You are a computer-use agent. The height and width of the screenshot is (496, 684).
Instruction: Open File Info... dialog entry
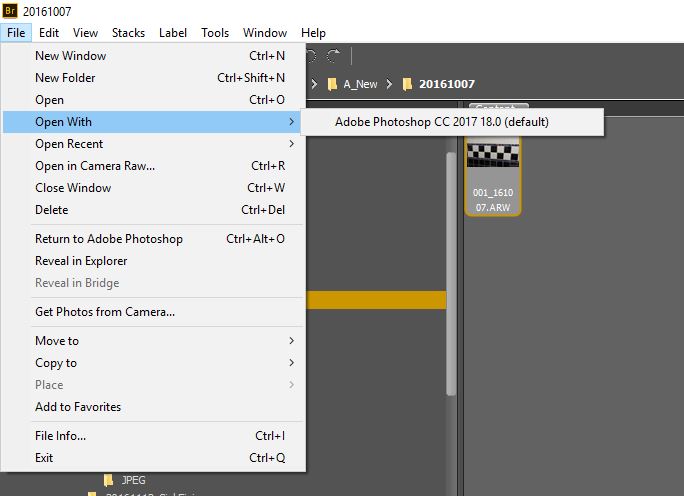(x=154, y=436)
